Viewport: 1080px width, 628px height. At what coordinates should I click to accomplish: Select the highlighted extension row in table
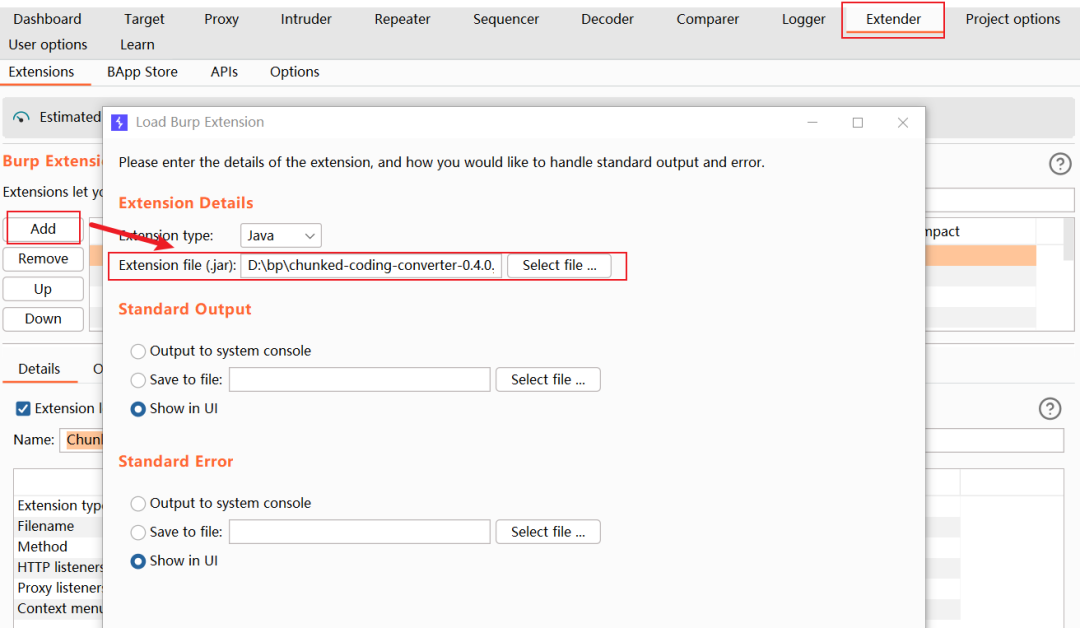981,255
